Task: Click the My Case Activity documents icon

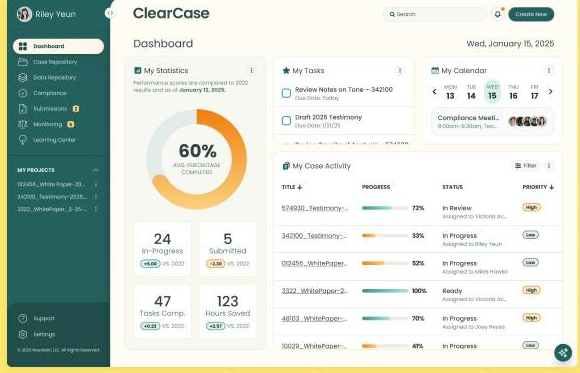Action: pyautogui.click(x=286, y=166)
